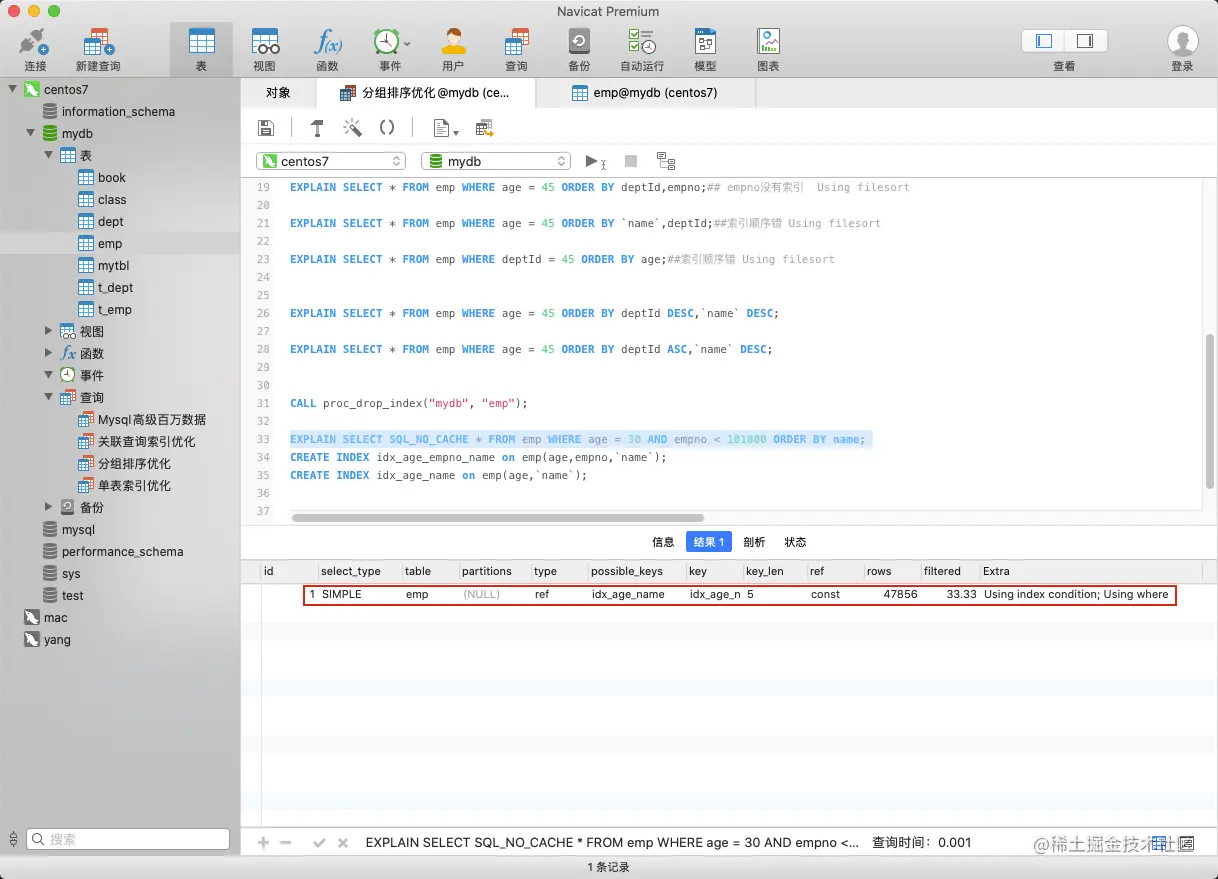1218x879 pixels.
Task: Open the mydb database dropdown
Action: (496, 161)
